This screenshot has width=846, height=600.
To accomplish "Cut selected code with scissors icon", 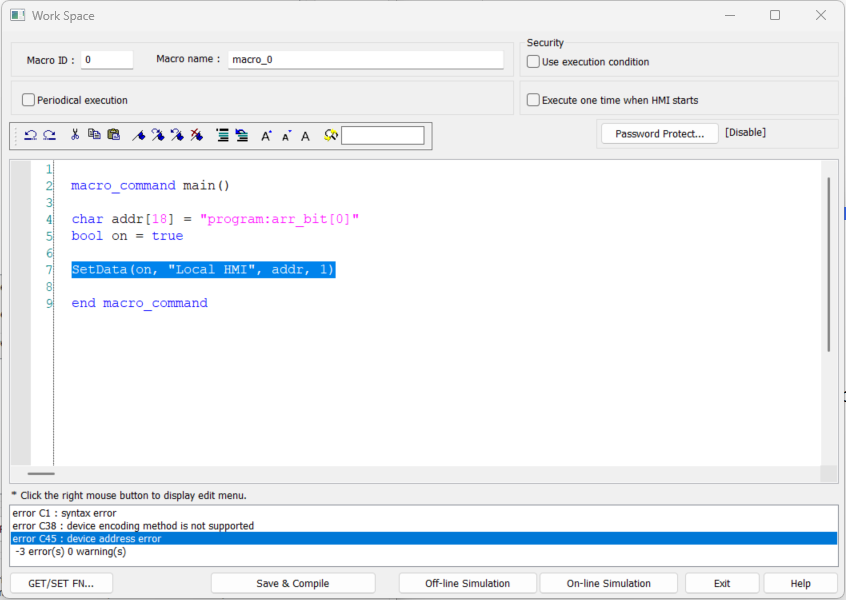I will point(75,135).
